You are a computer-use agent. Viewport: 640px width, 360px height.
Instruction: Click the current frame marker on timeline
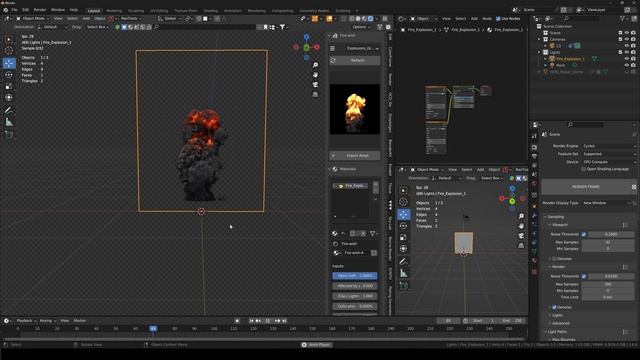pyautogui.click(x=153, y=328)
